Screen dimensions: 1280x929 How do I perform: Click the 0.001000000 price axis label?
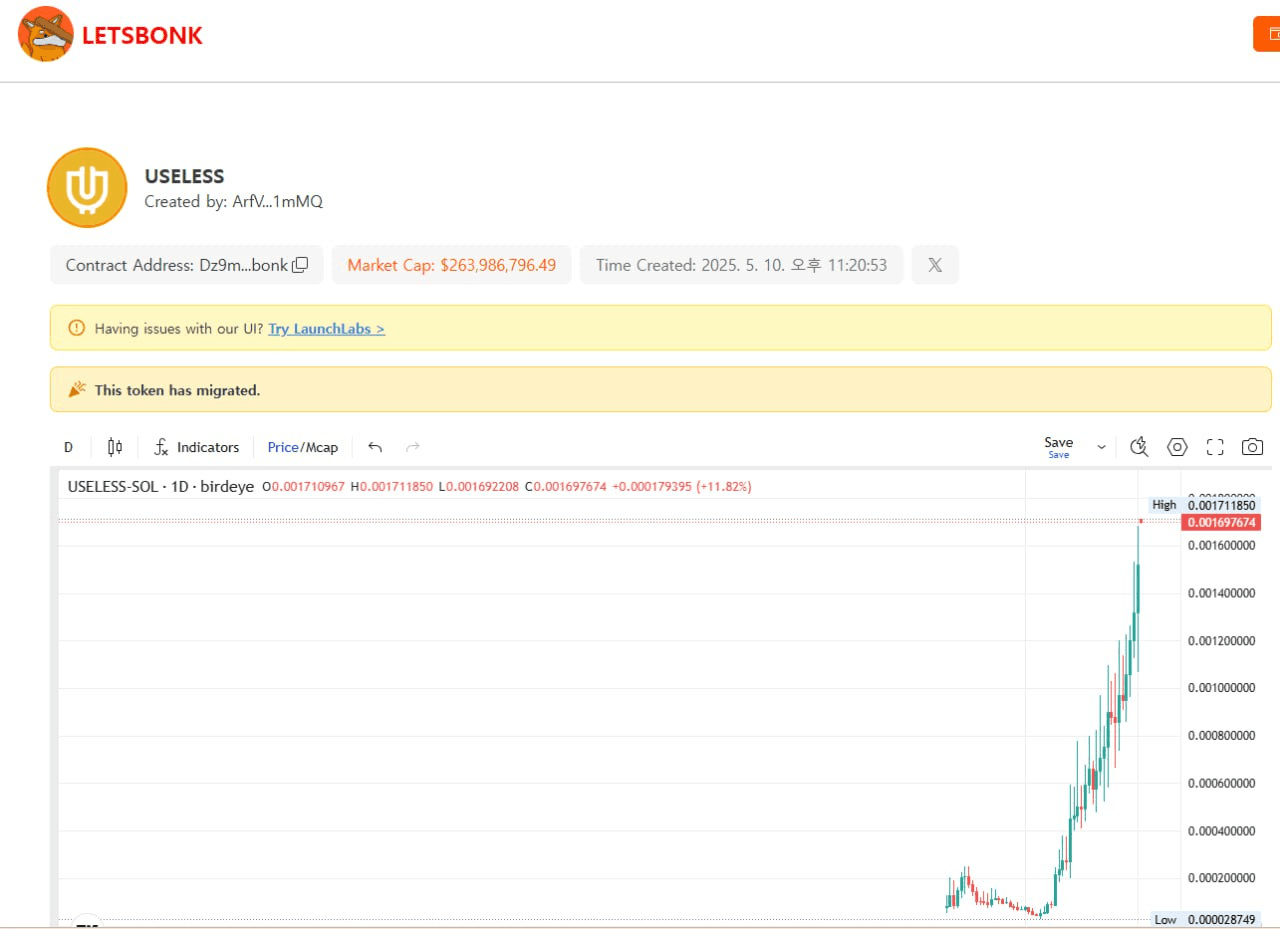coord(1221,688)
